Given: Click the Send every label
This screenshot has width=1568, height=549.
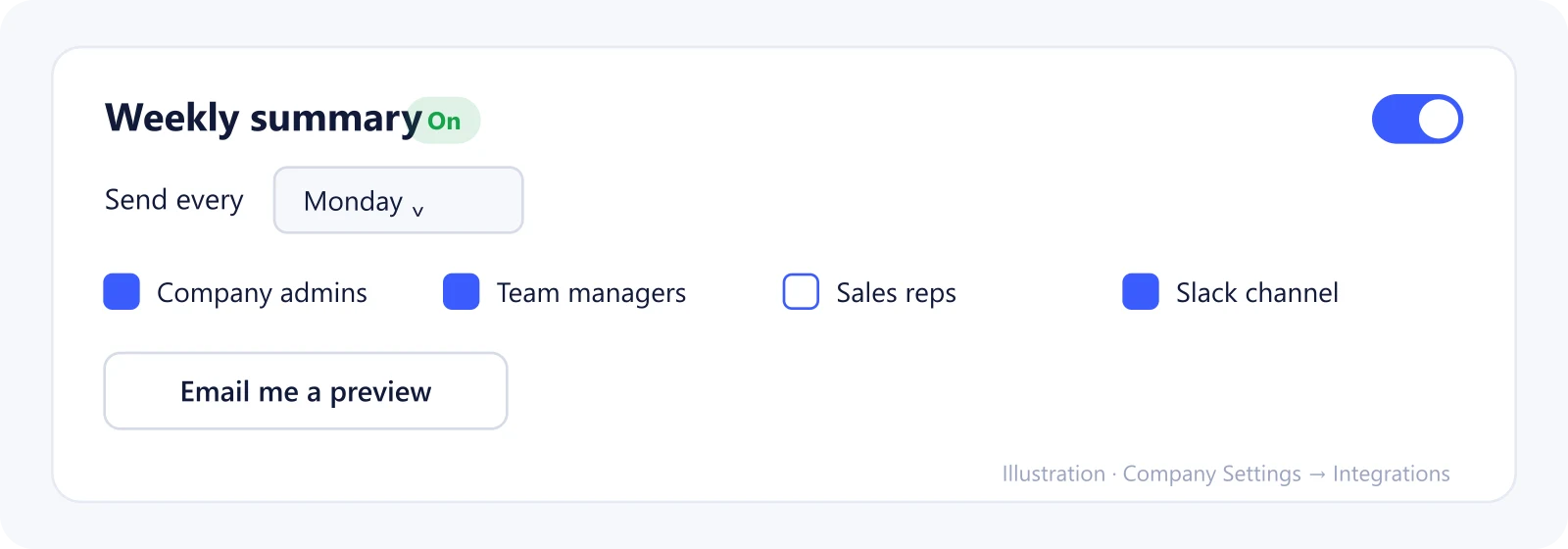Looking at the screenshot, I should (x=173, y=200).
